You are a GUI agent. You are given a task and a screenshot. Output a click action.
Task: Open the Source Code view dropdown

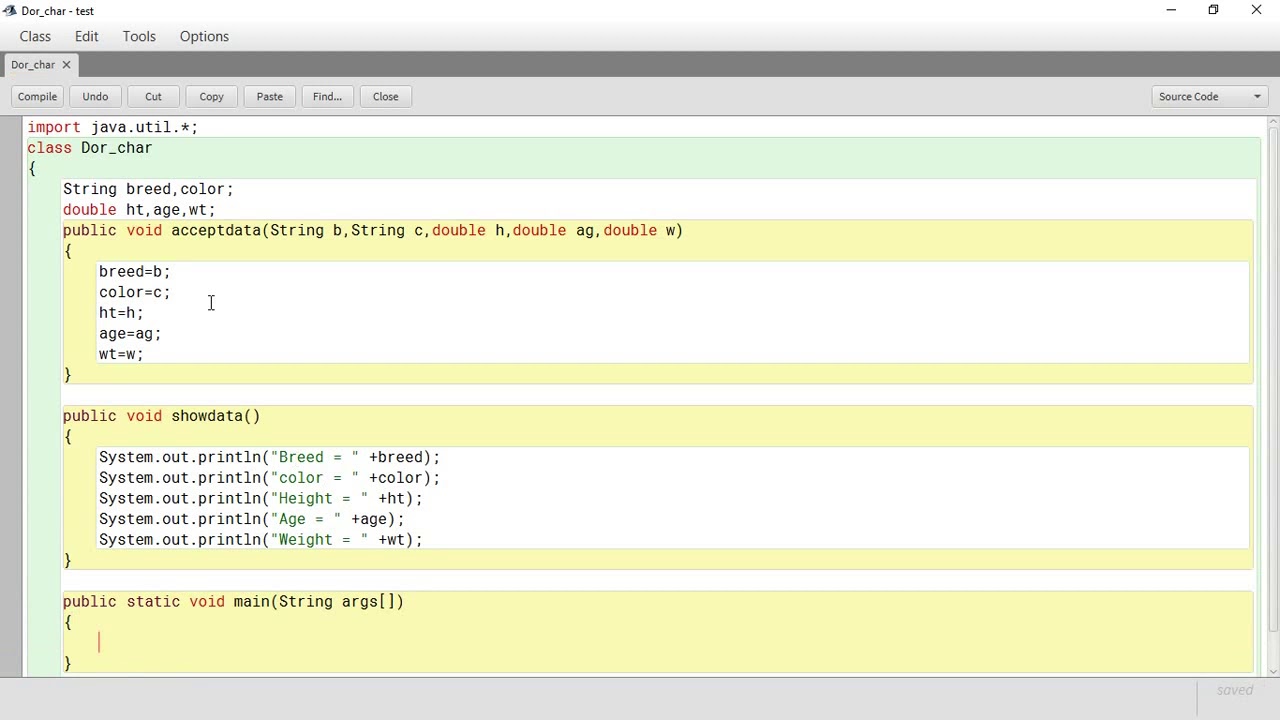tap(1209, 97)
